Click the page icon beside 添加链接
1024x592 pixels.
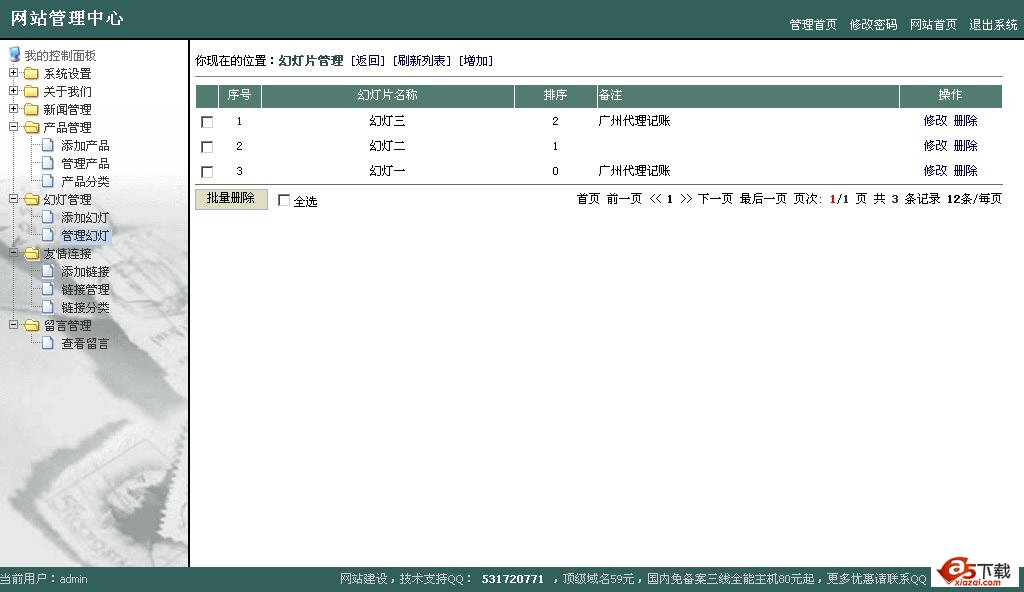48,271
